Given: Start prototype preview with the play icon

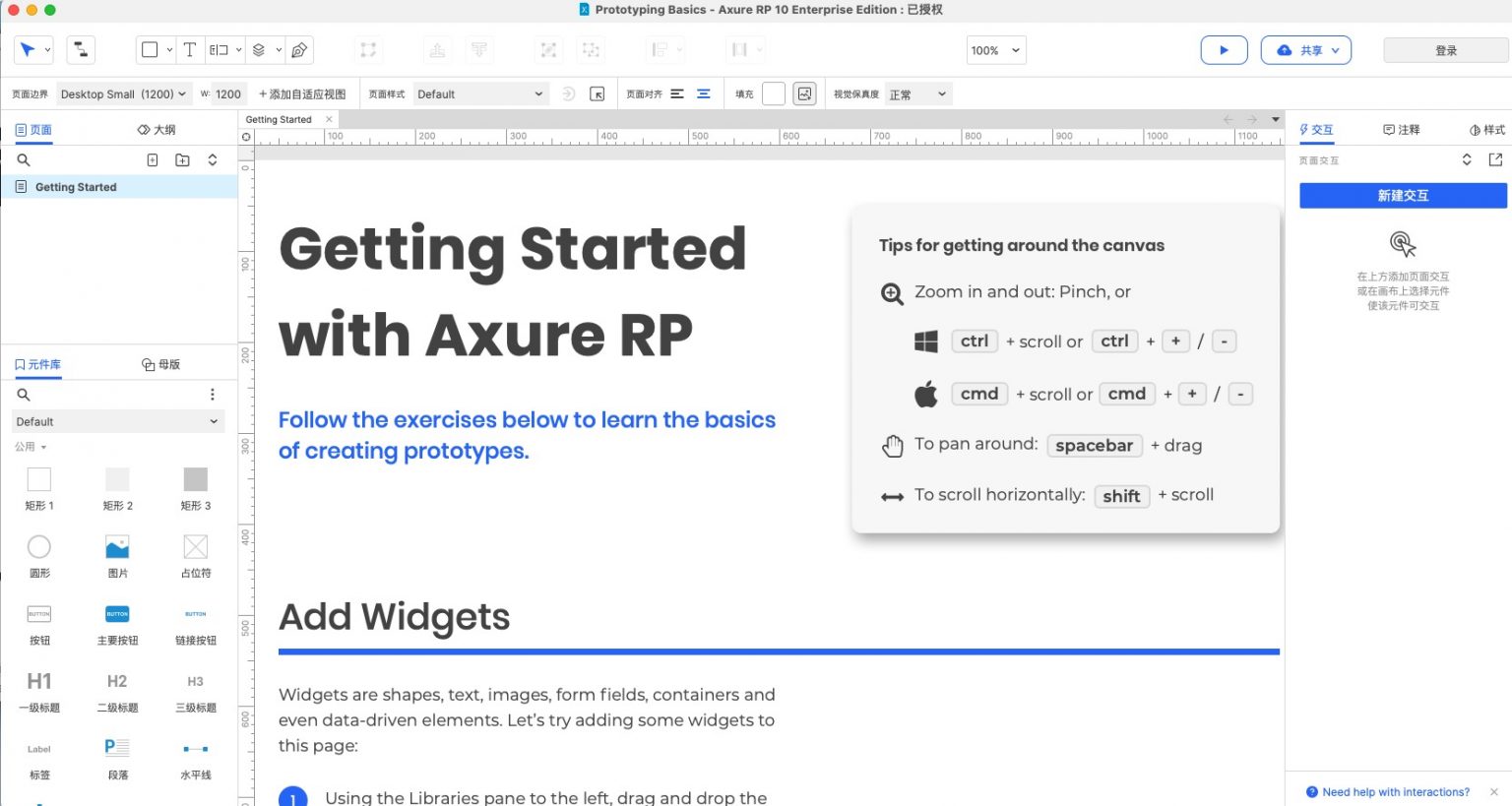Looking at the screenshot, I should click(1224, 49).
